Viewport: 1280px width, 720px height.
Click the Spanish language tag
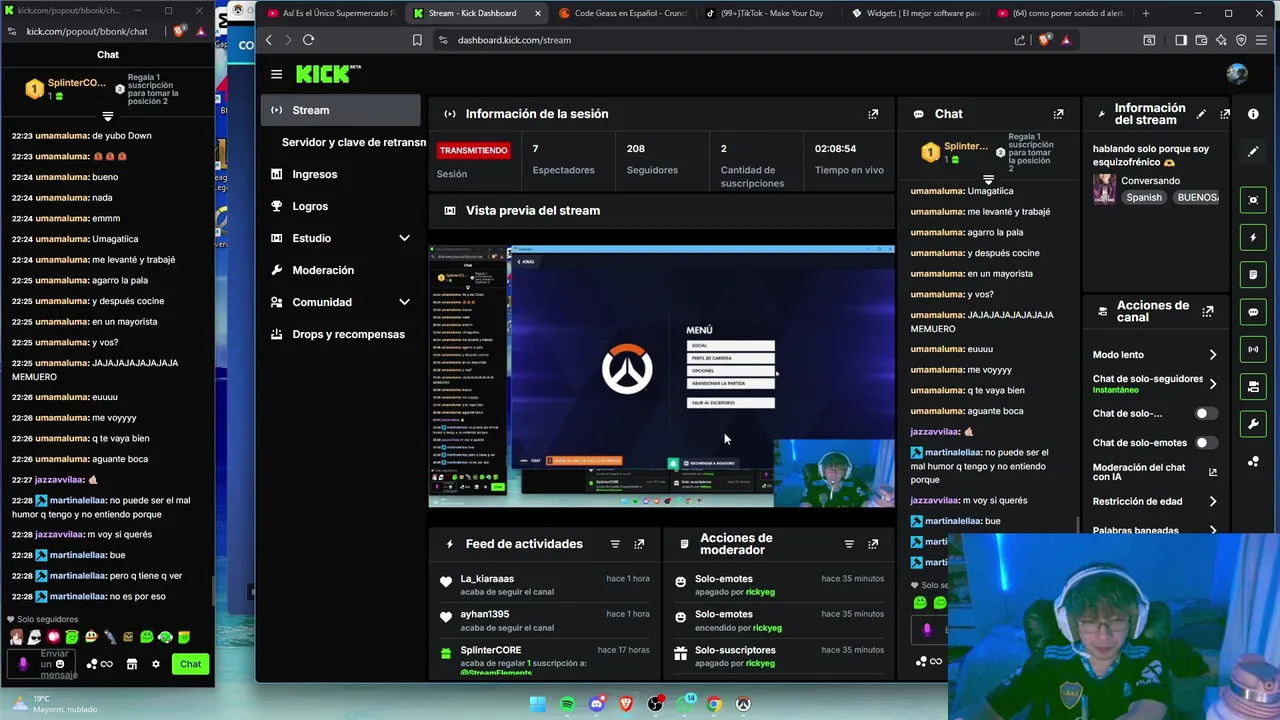point(1144,197)
